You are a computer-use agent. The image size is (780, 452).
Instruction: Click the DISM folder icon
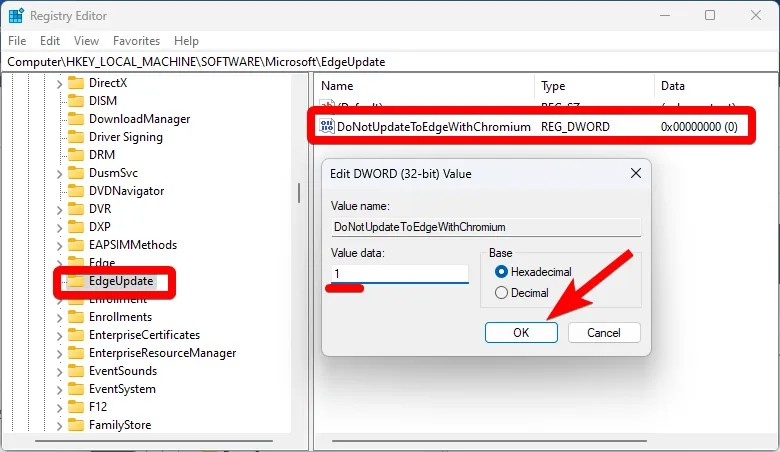pyautogui.click(x=76, y=100)
